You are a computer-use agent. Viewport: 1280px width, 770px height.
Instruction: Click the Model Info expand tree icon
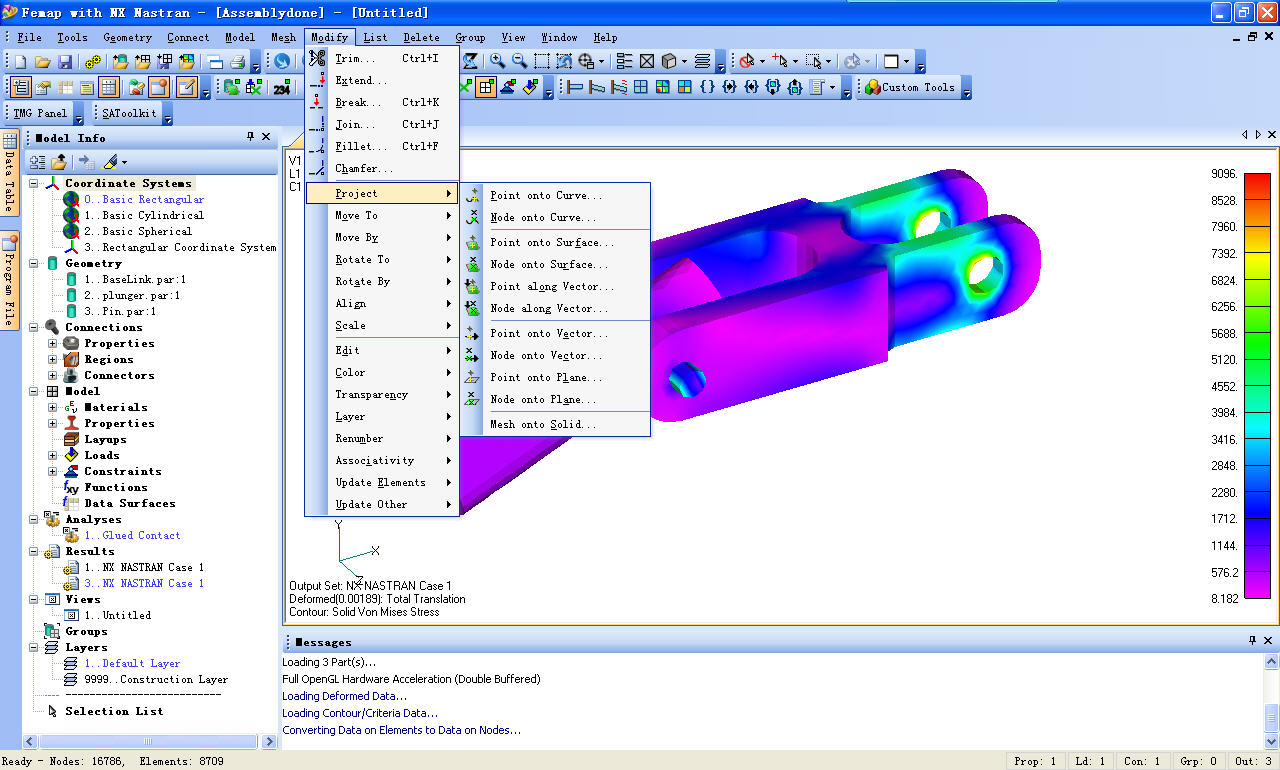tap(37, 161)
